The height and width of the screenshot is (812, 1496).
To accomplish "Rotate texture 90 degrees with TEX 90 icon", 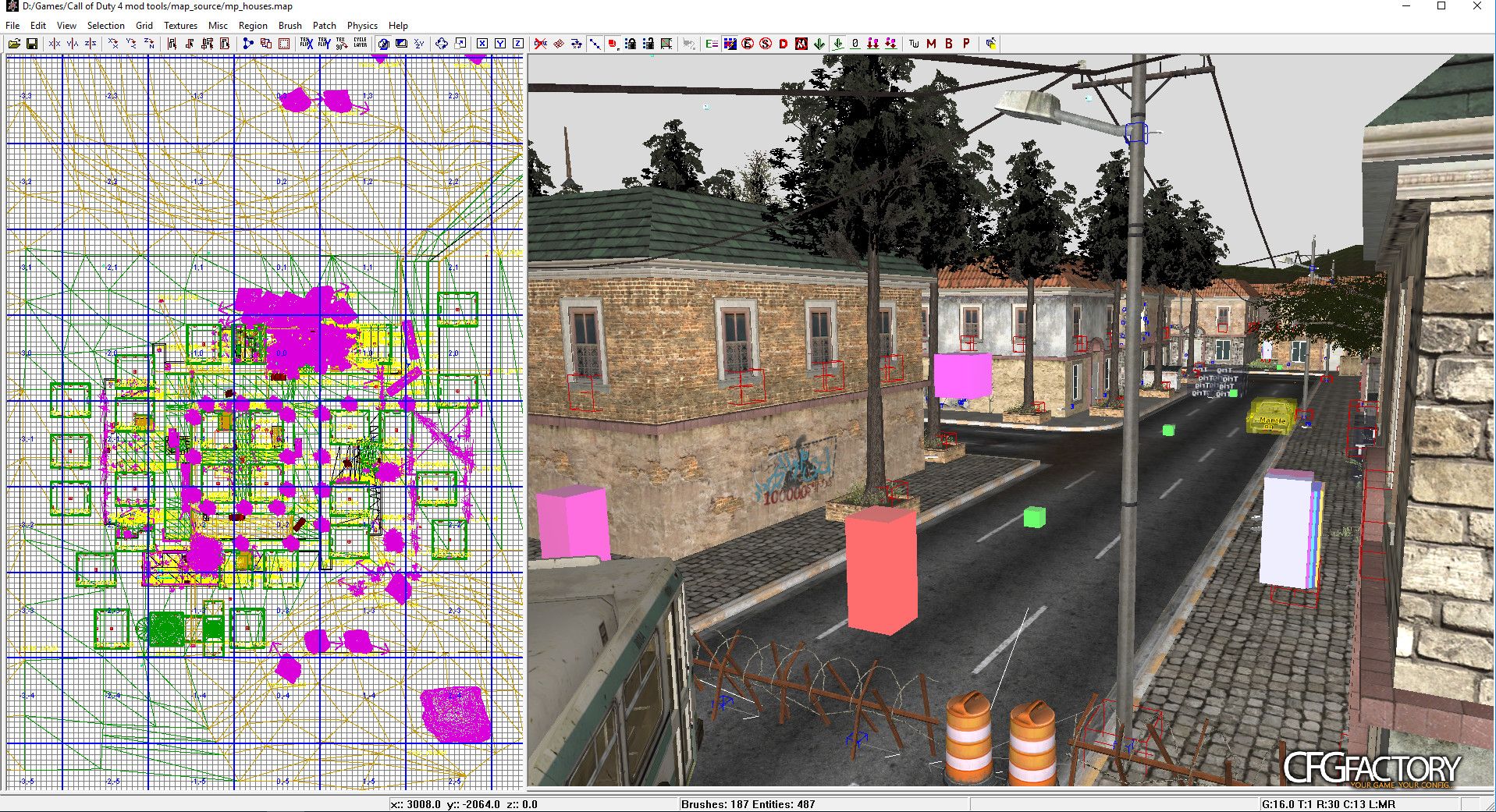I will [342, 44].
